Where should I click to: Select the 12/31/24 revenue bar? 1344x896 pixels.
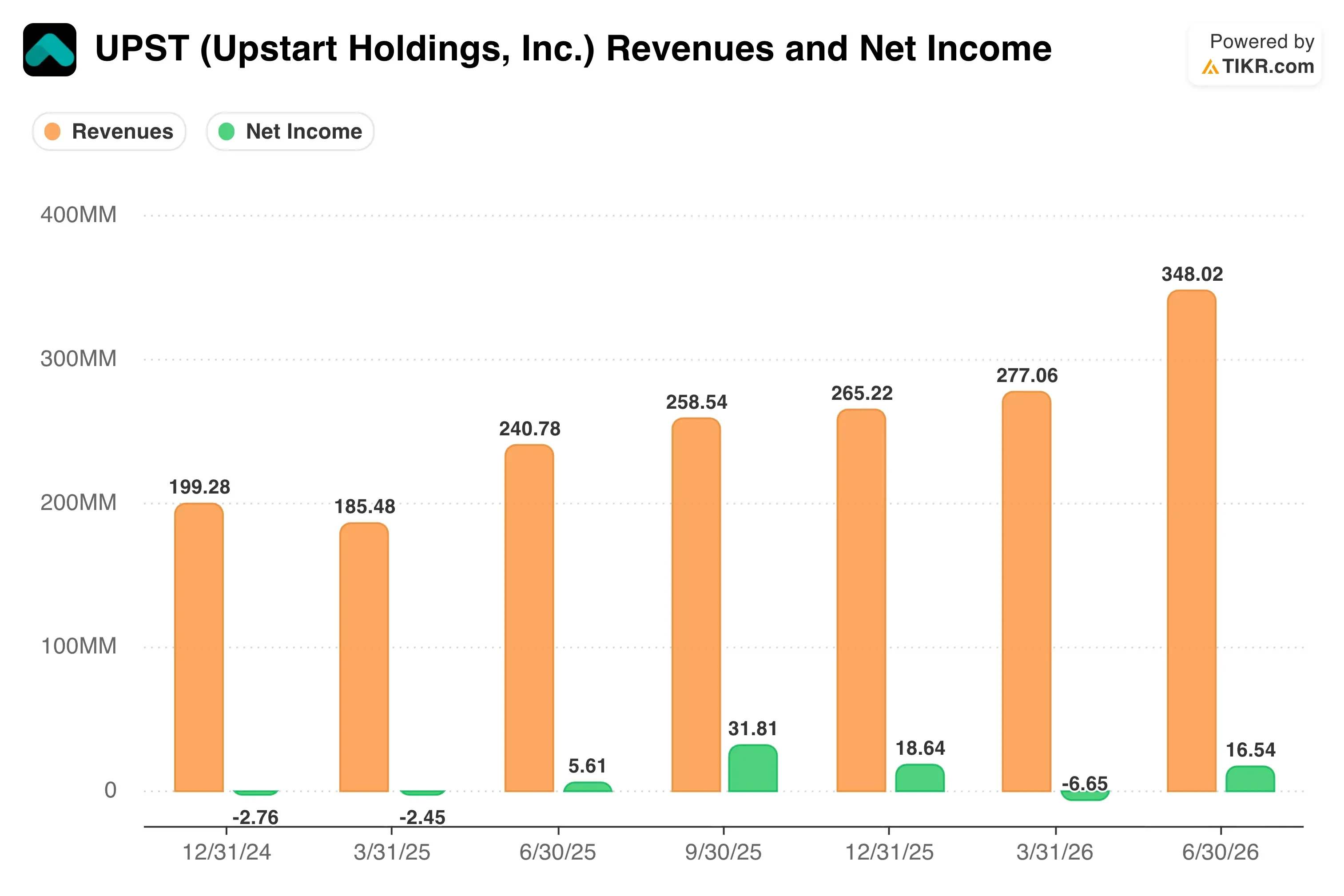click(x=199, y=647)
